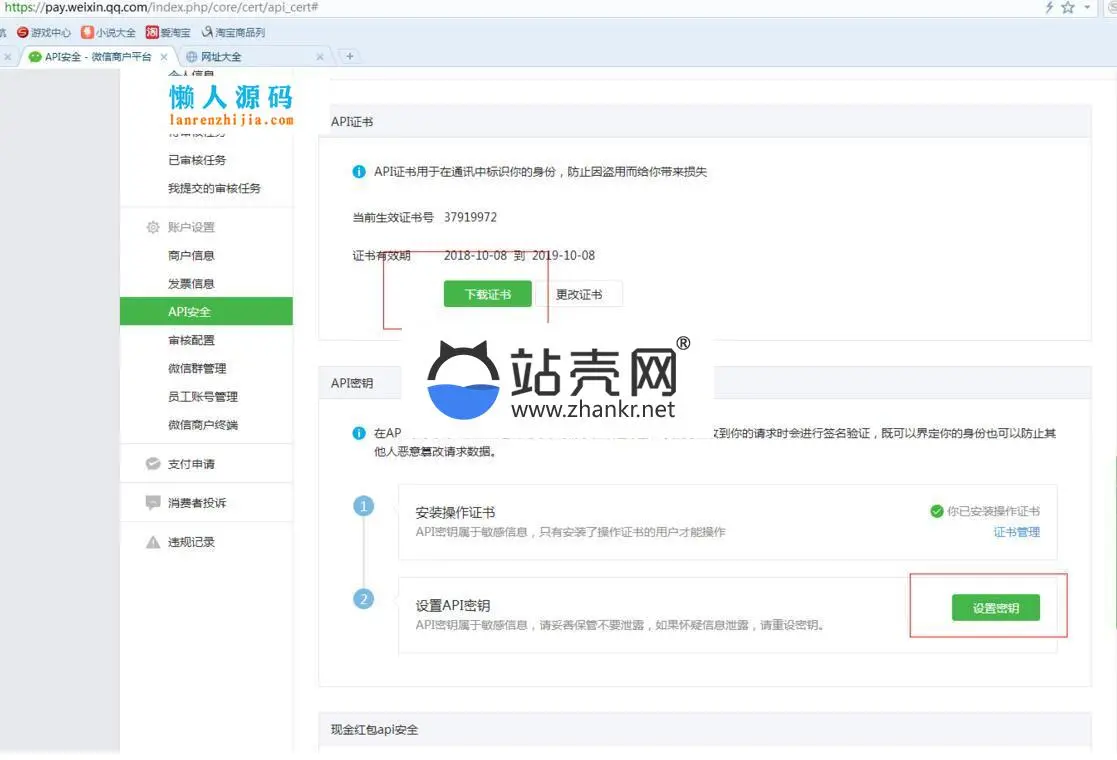Click the green 下载证书 button
This screenshot has width=1117, height=760.
click(487, 294)
